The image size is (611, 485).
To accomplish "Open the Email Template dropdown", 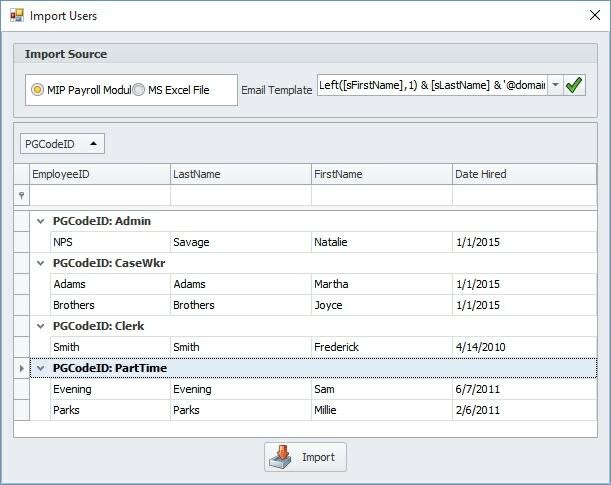I will point(555,86).
